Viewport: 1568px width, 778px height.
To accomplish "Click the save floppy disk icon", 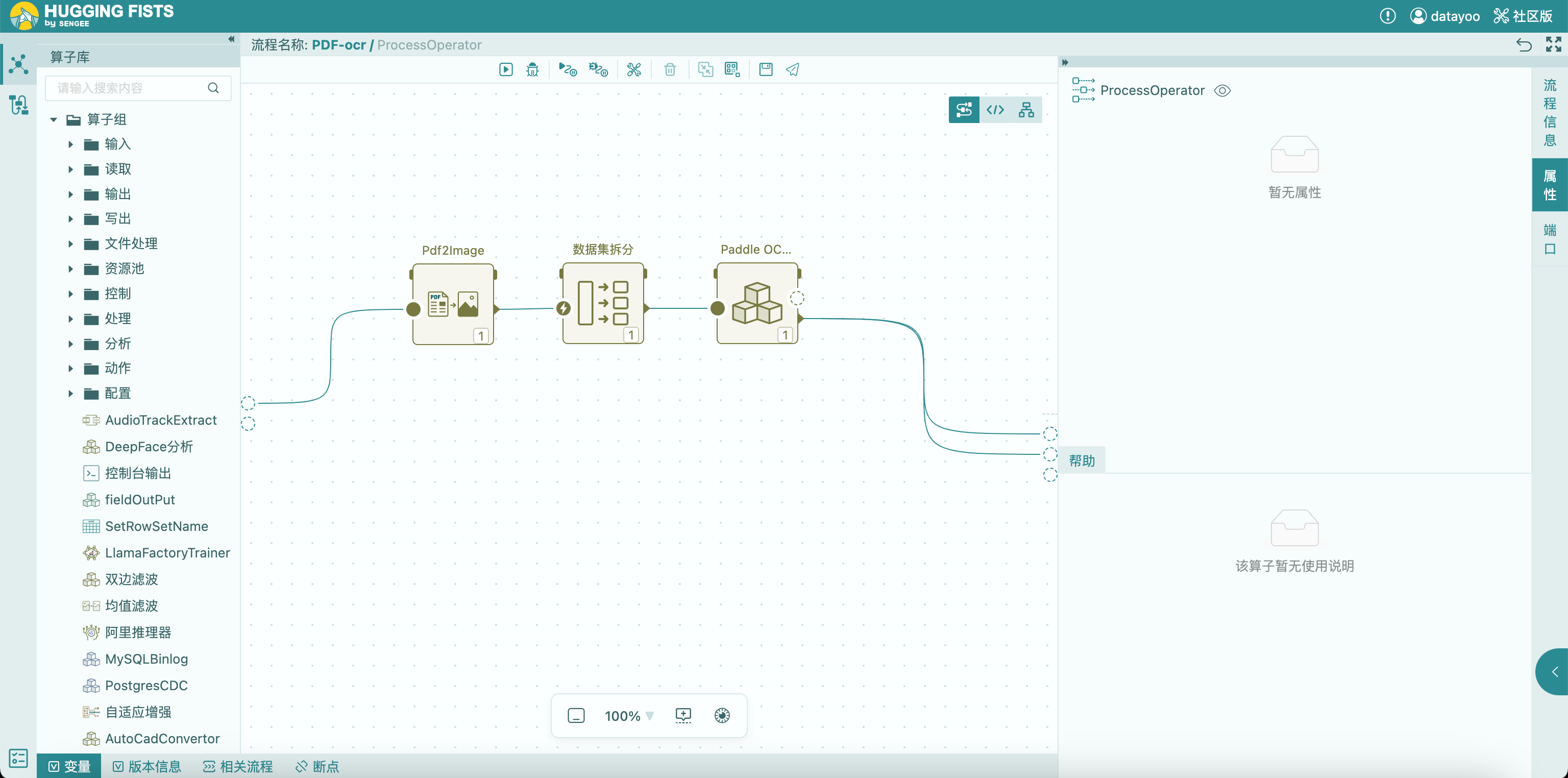I will pos(766,69).
